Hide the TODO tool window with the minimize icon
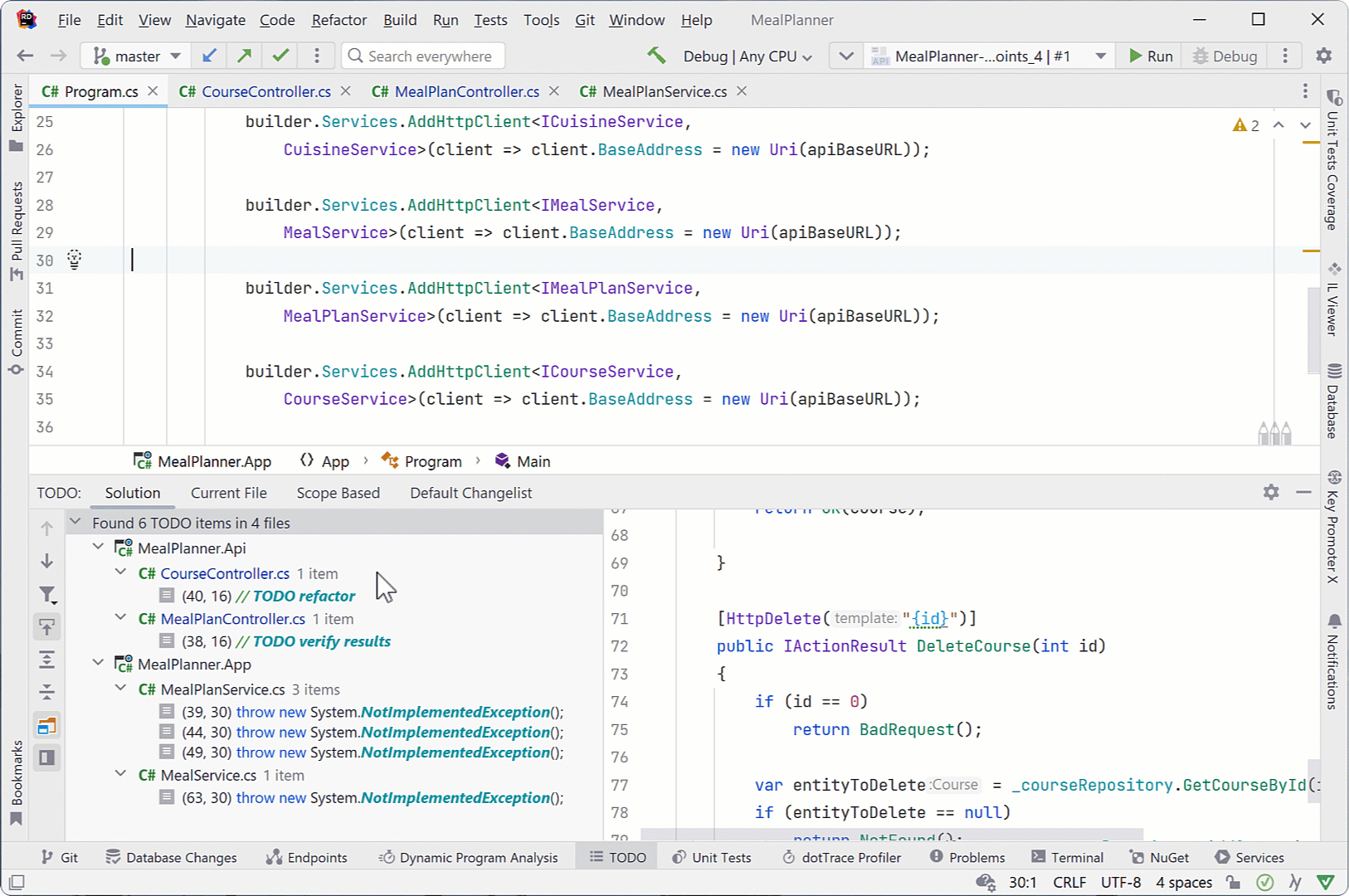The width and height of the screenshot is (1349, 896). pos(1303,492)
